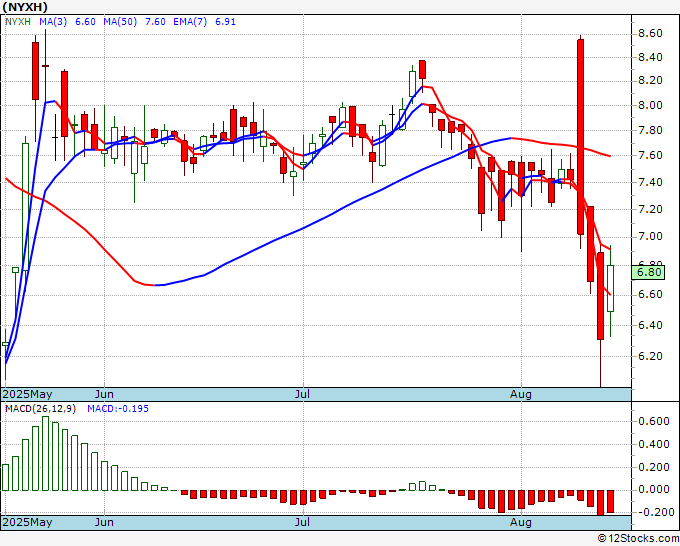This screenshot has height=546, width=680.
Task: Click Jul on the MACD time axis
Action: point(302,522)
